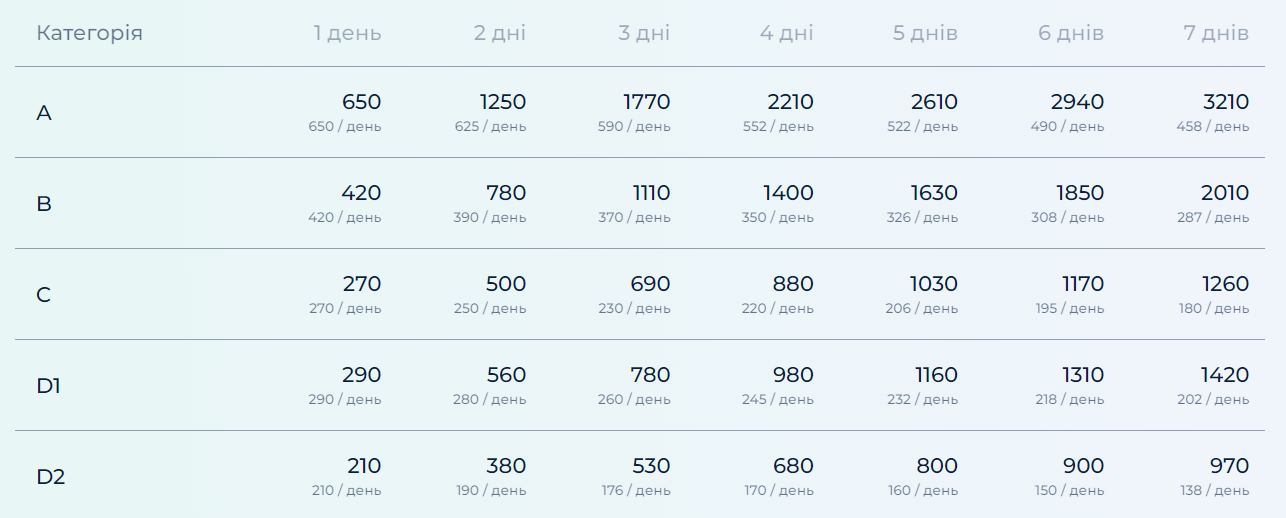
Task: Click price 530 in category D2
Action: pos(651,466)
